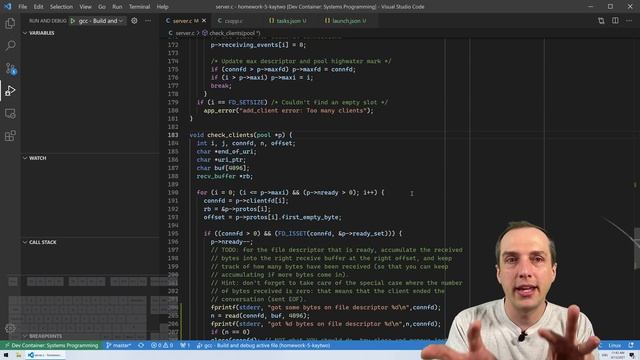This screenshot has width=640, height=360.
Task: Open Extensions view in activity bar
Action: 10,136
